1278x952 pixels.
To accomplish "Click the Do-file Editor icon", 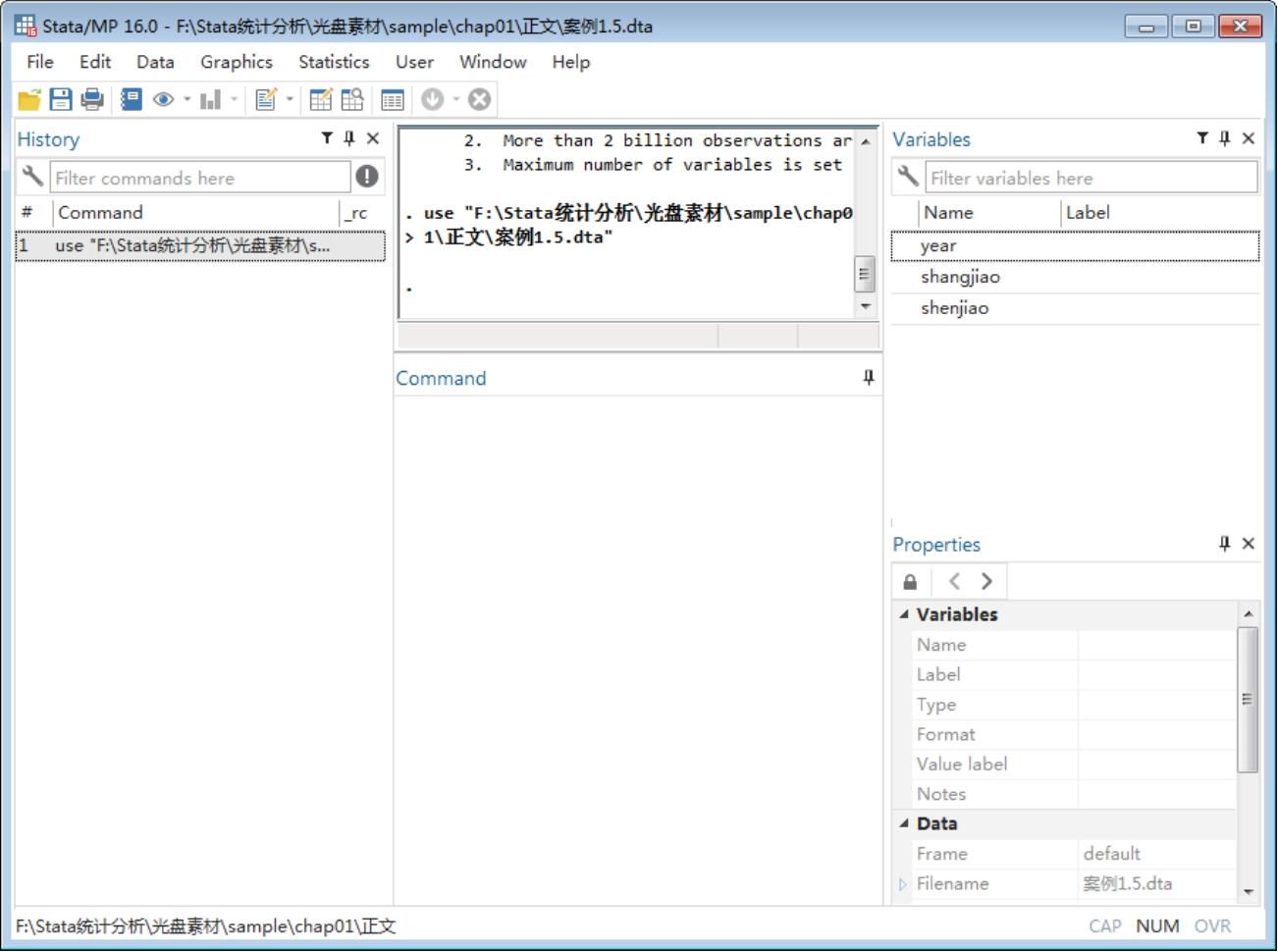I will [265, 99].
